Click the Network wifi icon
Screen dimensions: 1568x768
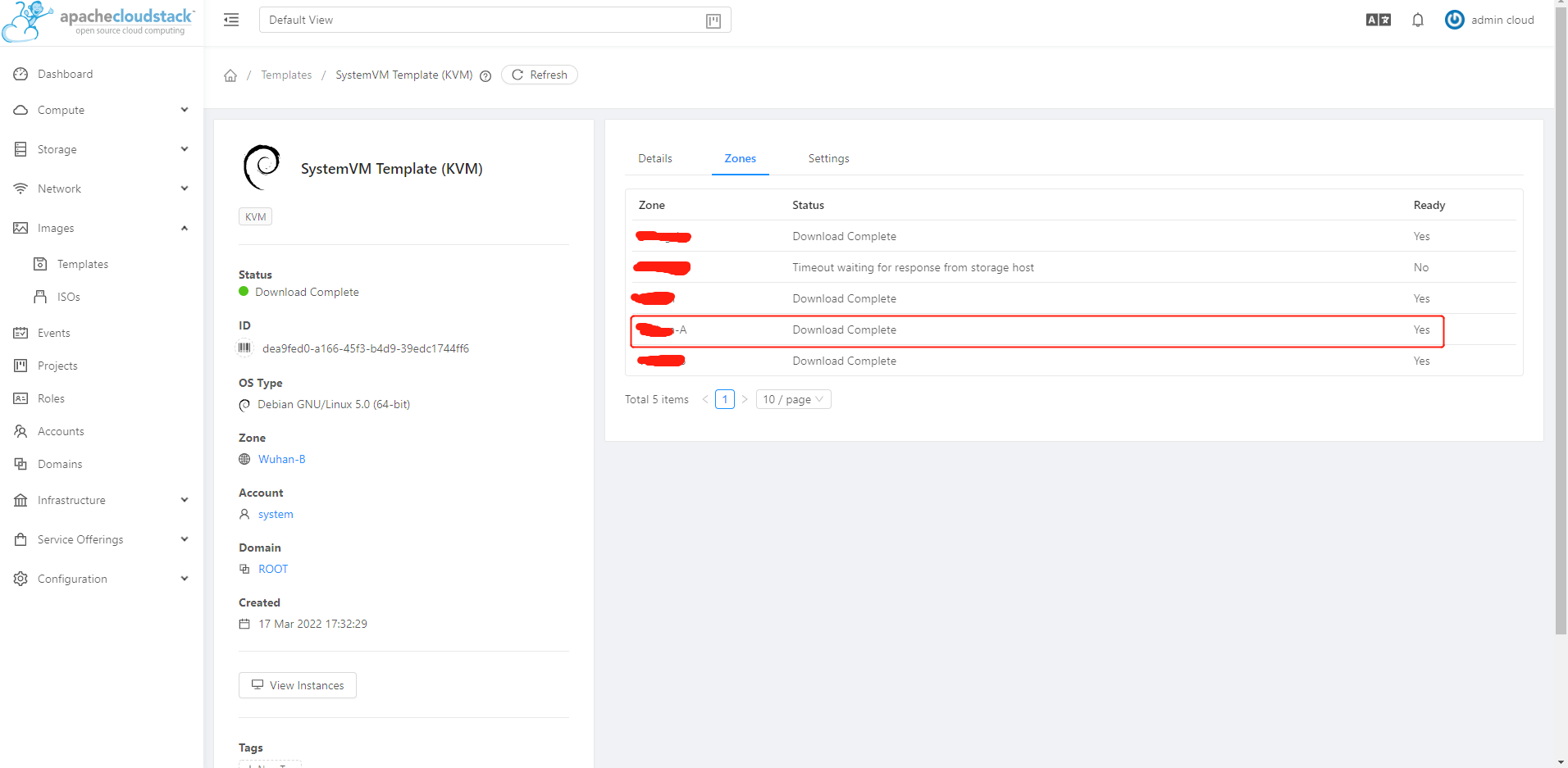click(x=21, y=189)
